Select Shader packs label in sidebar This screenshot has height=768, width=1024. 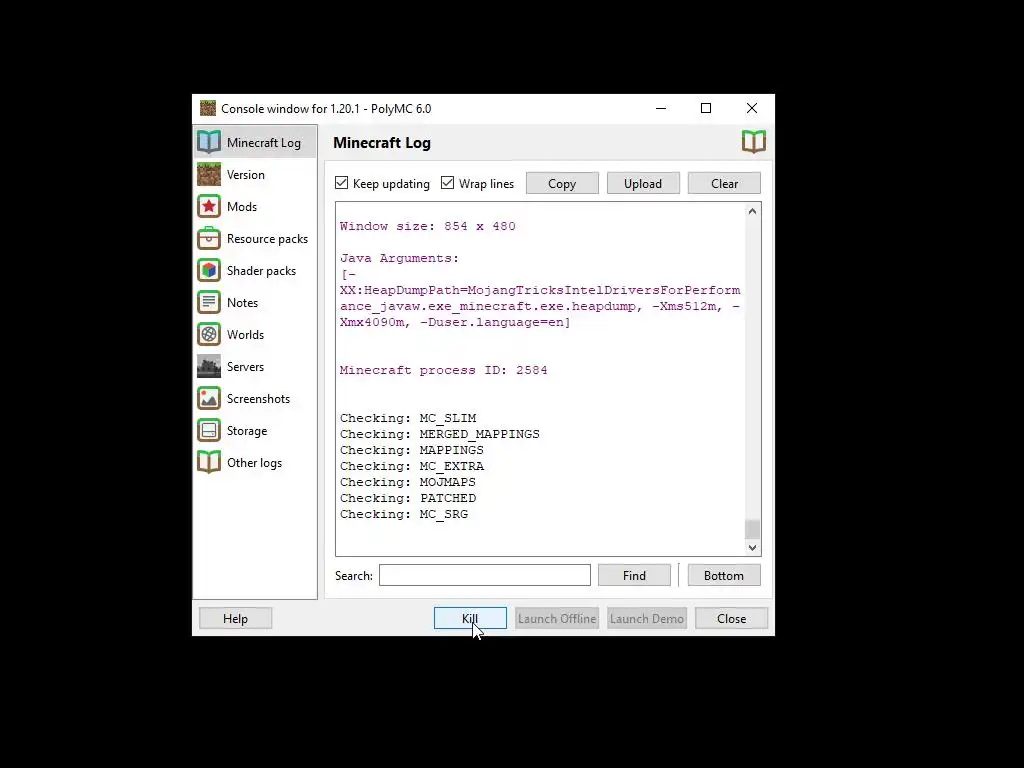(x=261, y=270)
